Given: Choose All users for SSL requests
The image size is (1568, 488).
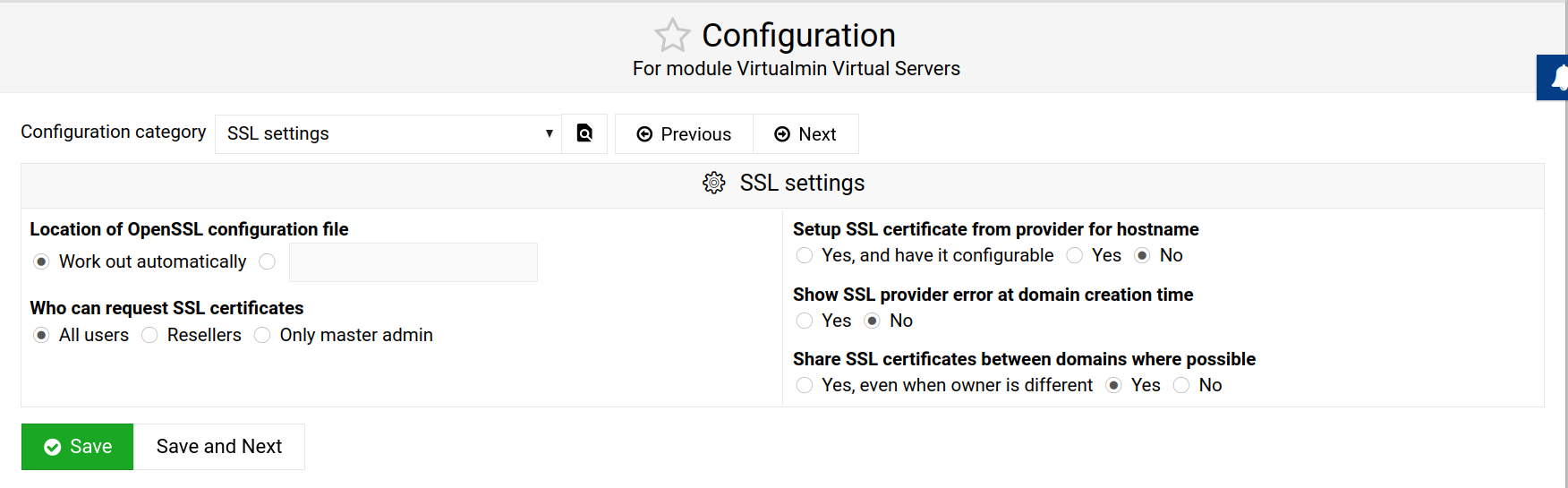Looking at the screenshot, I should (x=41, y=335).
